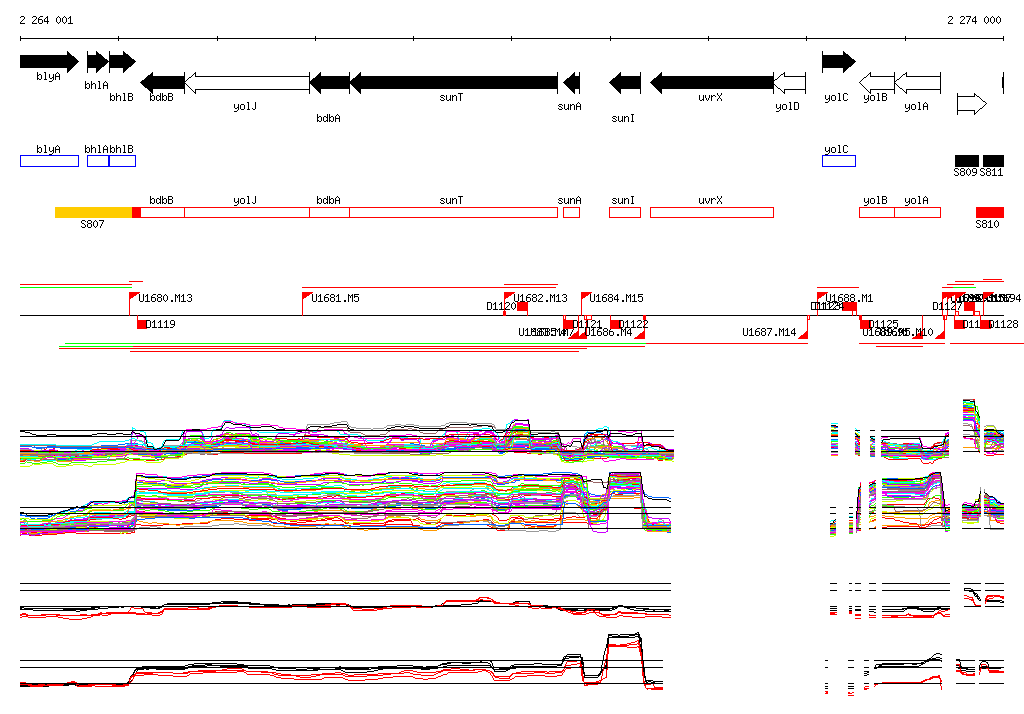
Task: Select the white yolB gene arrow
Action: point(876,83)
